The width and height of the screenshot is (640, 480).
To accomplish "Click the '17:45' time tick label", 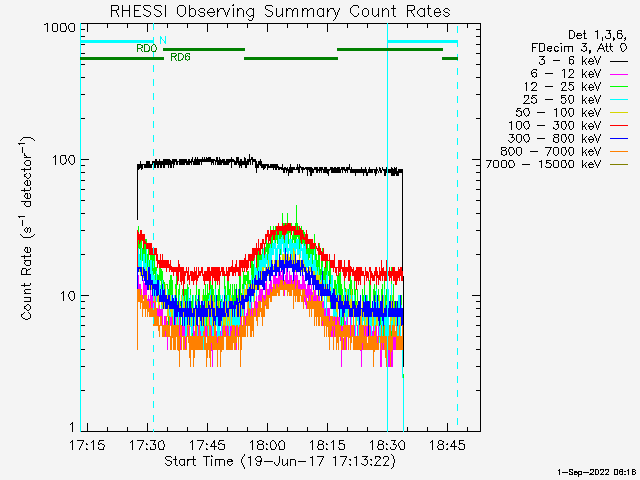I will click(207, 445).
